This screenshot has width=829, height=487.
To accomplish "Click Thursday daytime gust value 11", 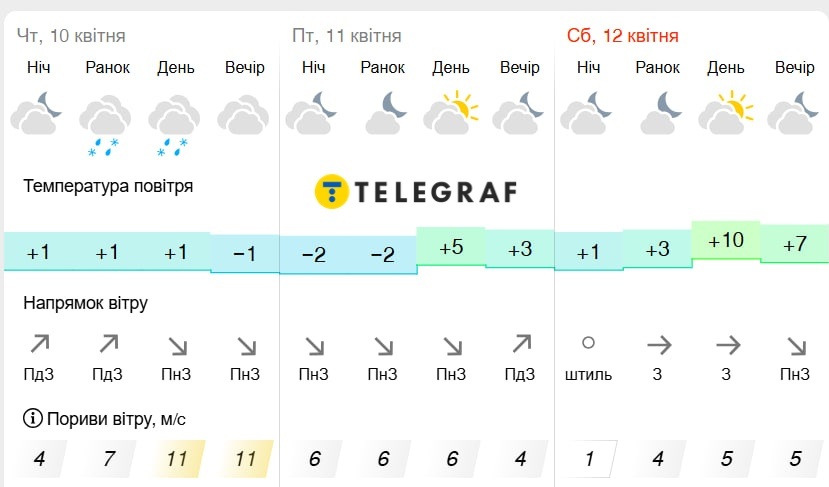I will point(177,458).
